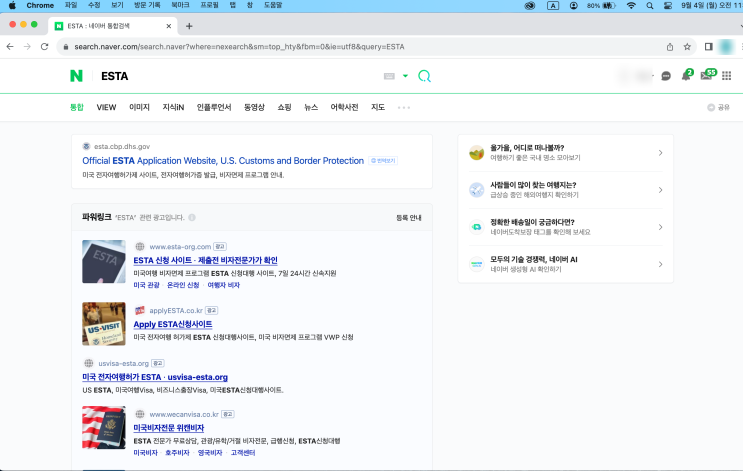Image resolution: width=743 pixels, height=471 pixels.
Task: Click the globe favicon beside usvisa-esta.org
Action: [x=88, y=363]
